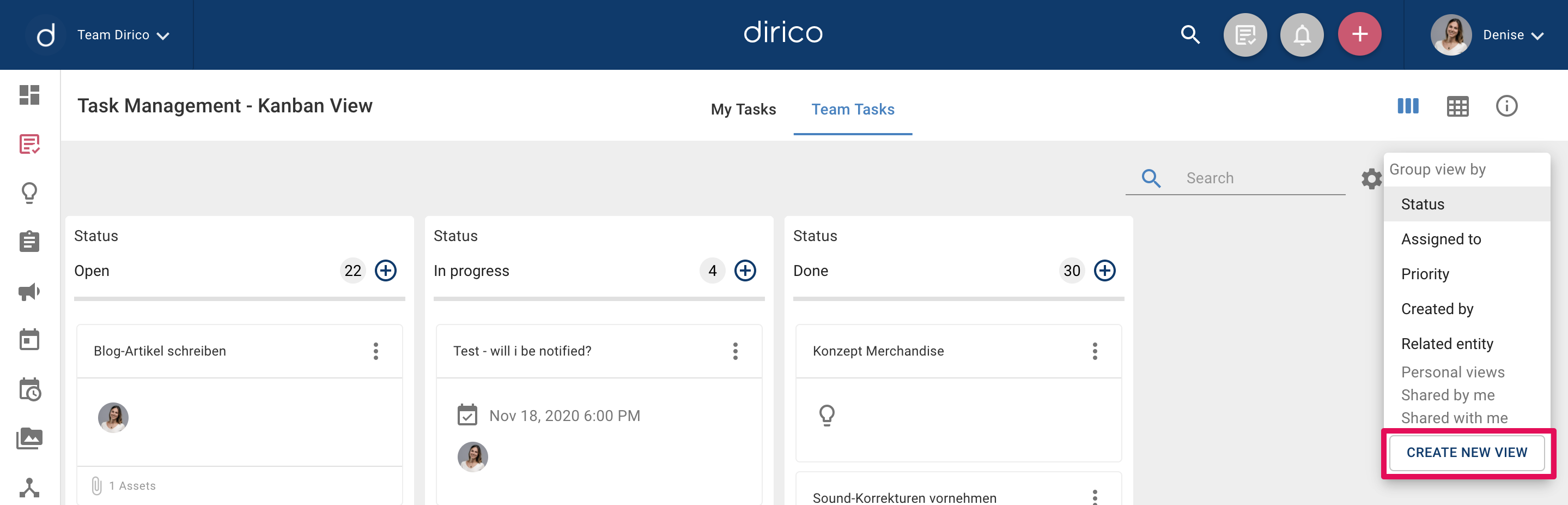Open the tasks icon in the sidebar
The height and width of the screenshot is (505, 1568).
click(29, 145)
